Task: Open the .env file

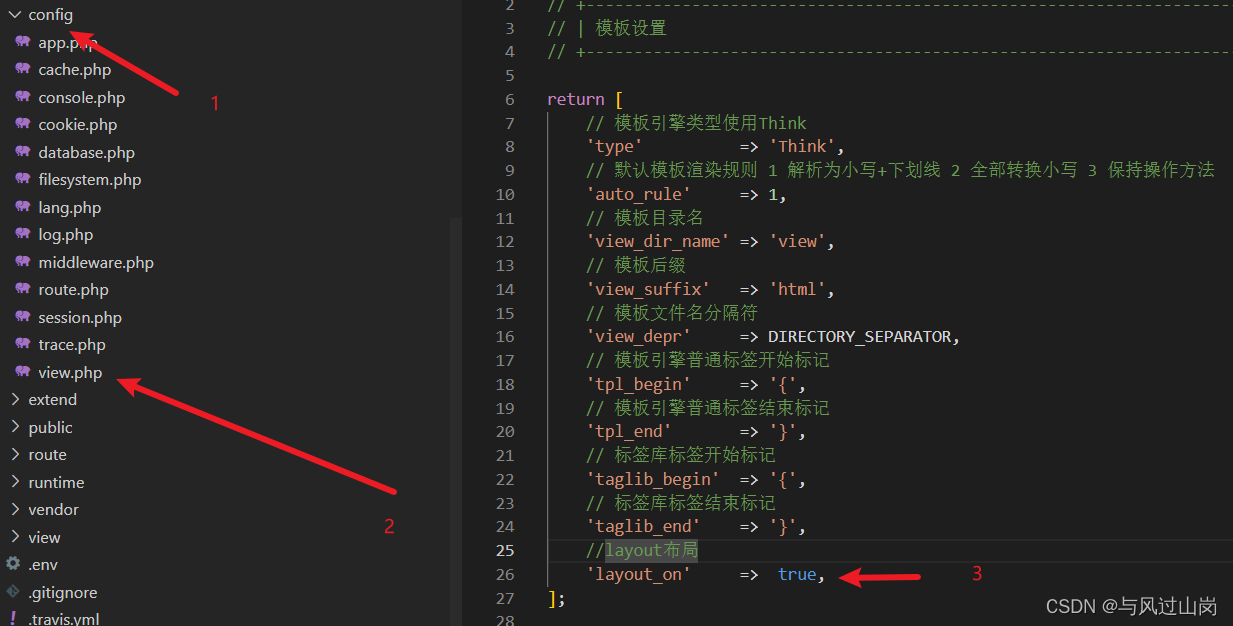Action: [43, 564]
